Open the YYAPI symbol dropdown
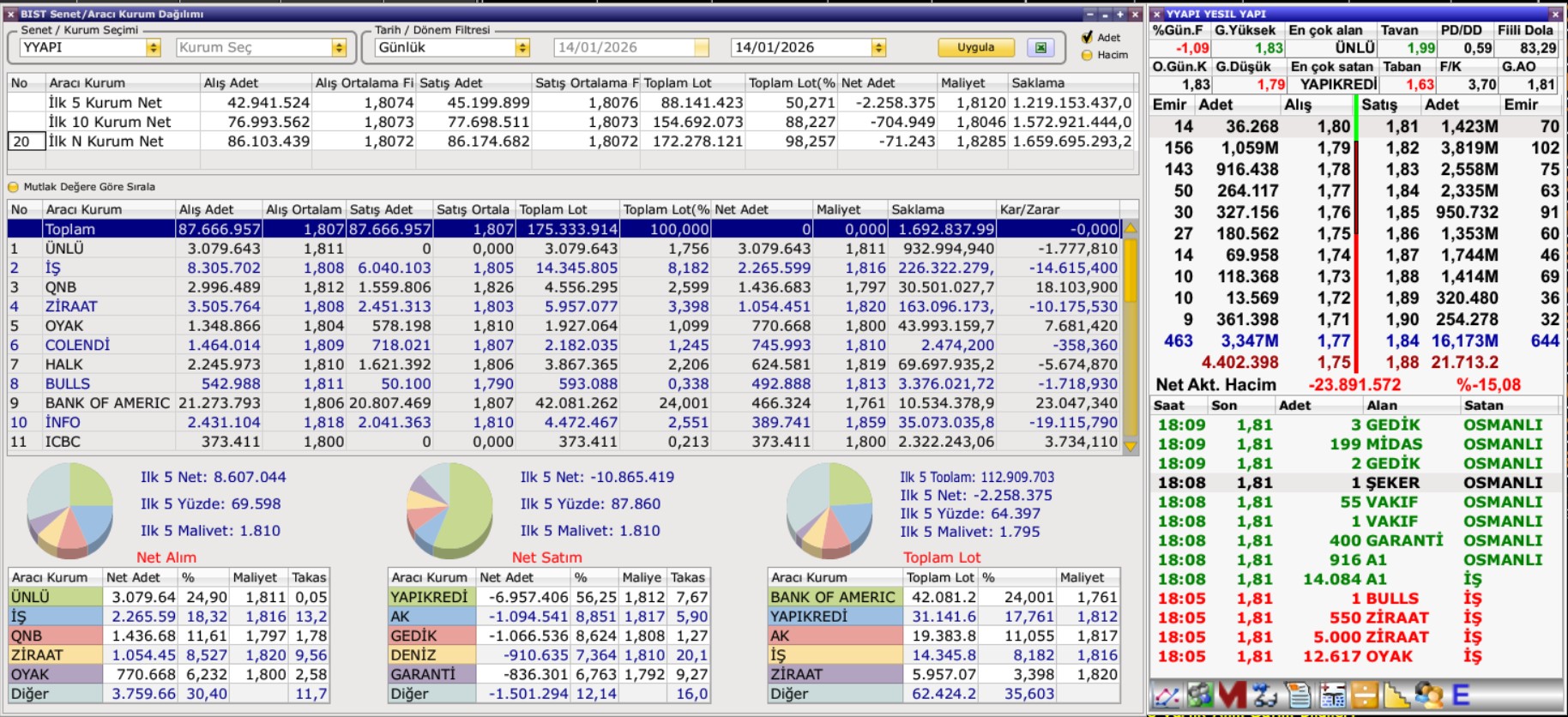 [x=154, y=48]
